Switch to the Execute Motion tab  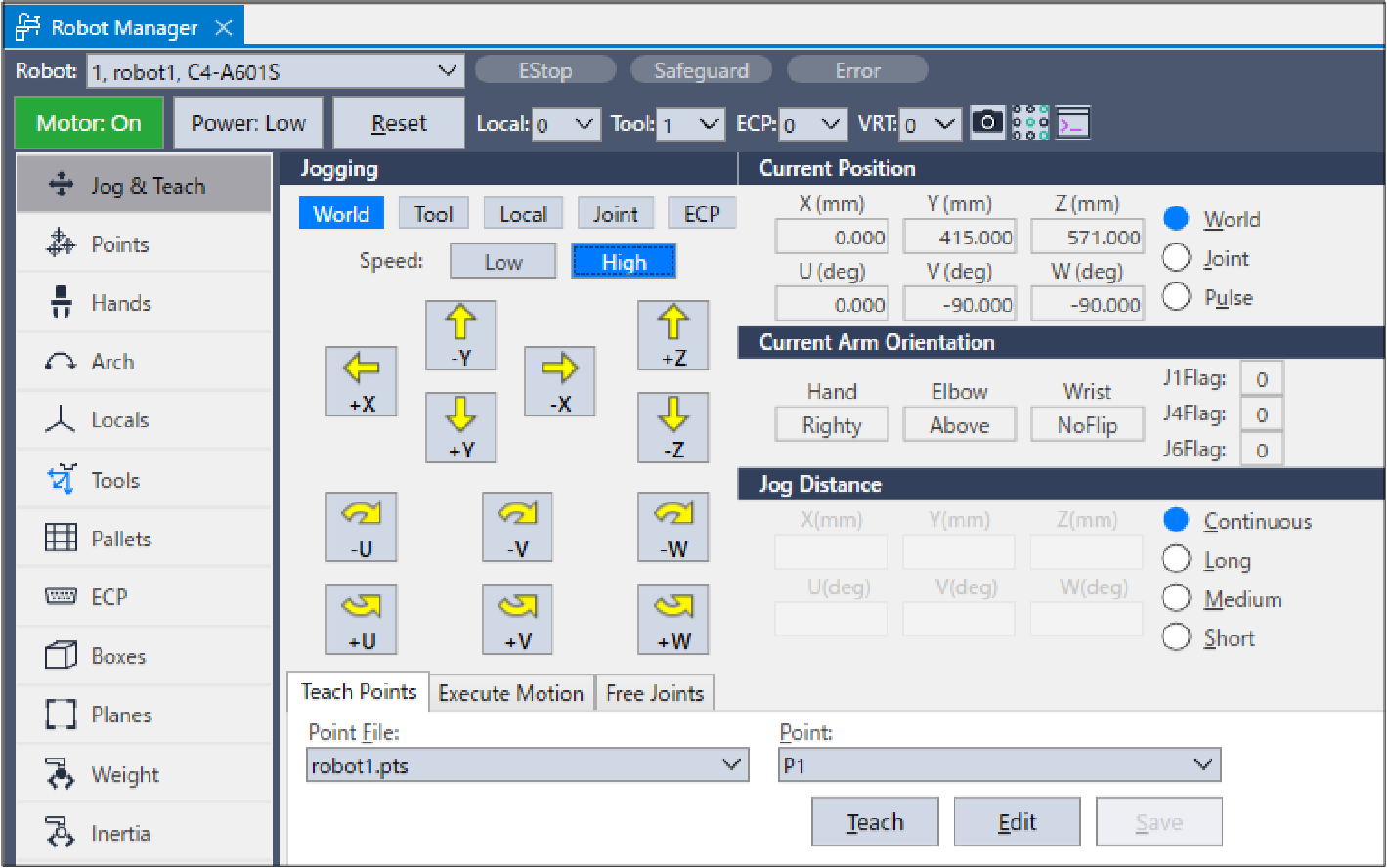(510, 693)
